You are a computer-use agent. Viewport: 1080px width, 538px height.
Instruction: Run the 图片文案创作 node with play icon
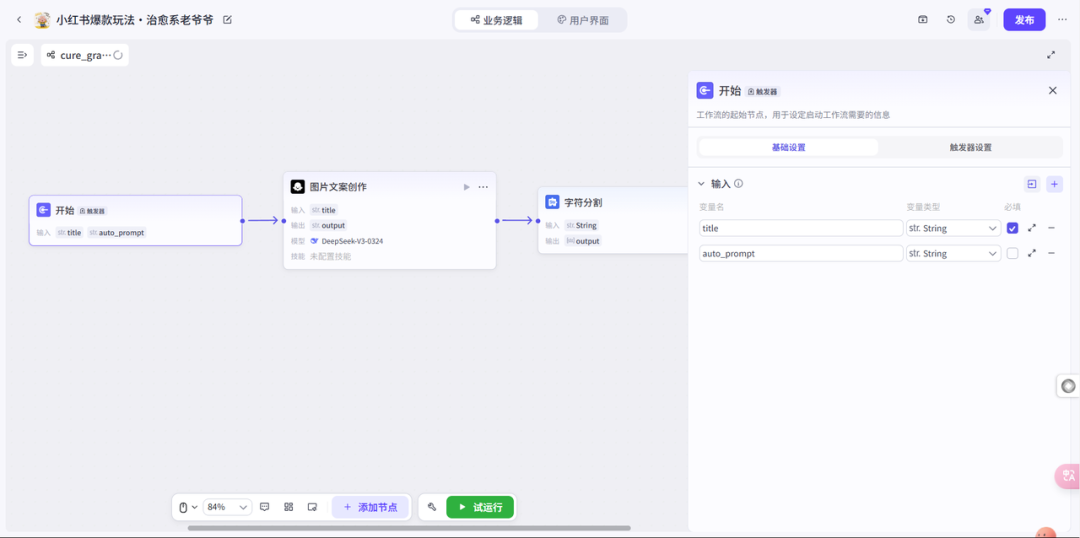pyautogui.click(x=466, y=187)
